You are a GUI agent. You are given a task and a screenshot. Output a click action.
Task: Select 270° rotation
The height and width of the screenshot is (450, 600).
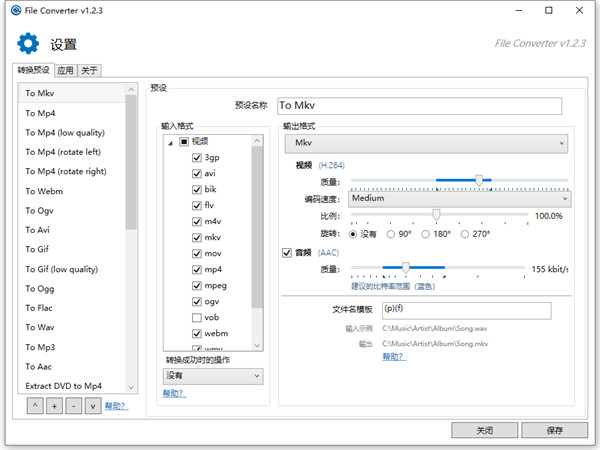(x=465, y=234)
